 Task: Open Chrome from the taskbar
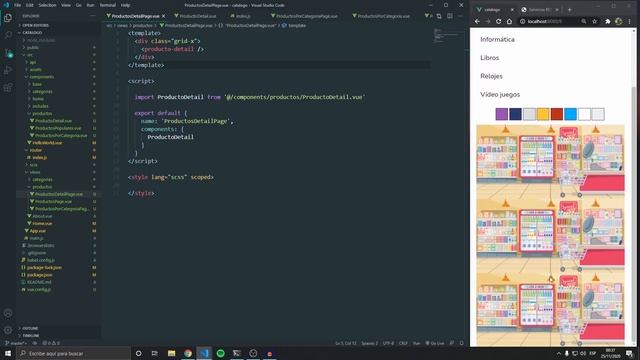pyautogui.click(x=188, y=353)
